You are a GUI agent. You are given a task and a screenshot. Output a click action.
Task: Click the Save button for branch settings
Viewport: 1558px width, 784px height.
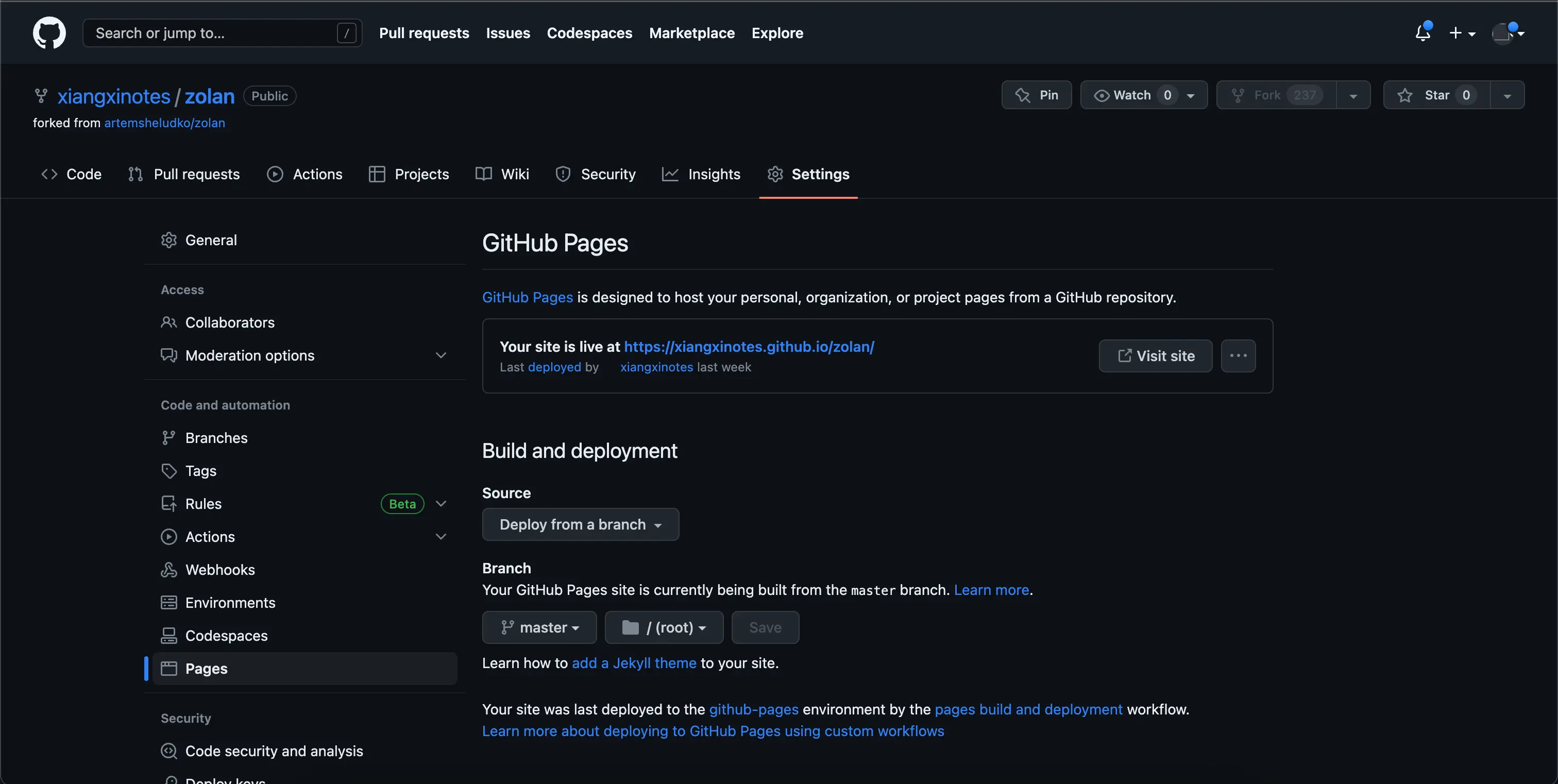765,627
